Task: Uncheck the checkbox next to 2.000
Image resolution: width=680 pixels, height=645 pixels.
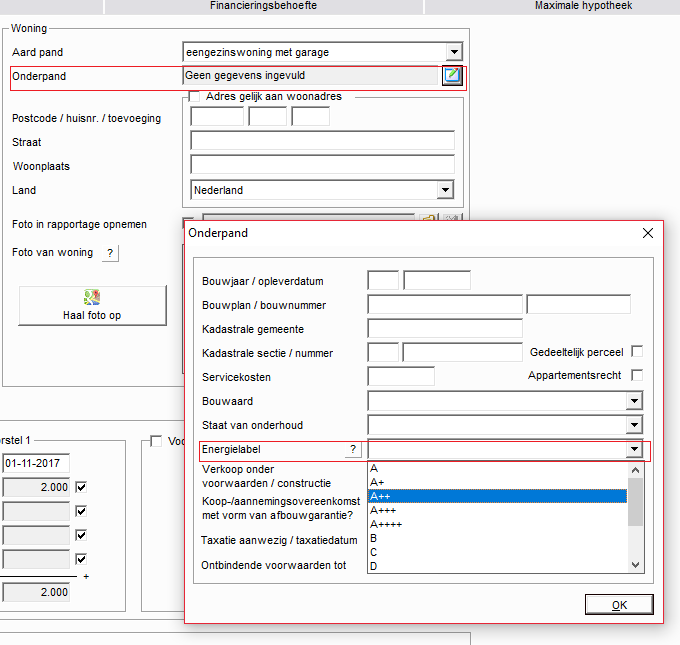Action: (81, 487)
